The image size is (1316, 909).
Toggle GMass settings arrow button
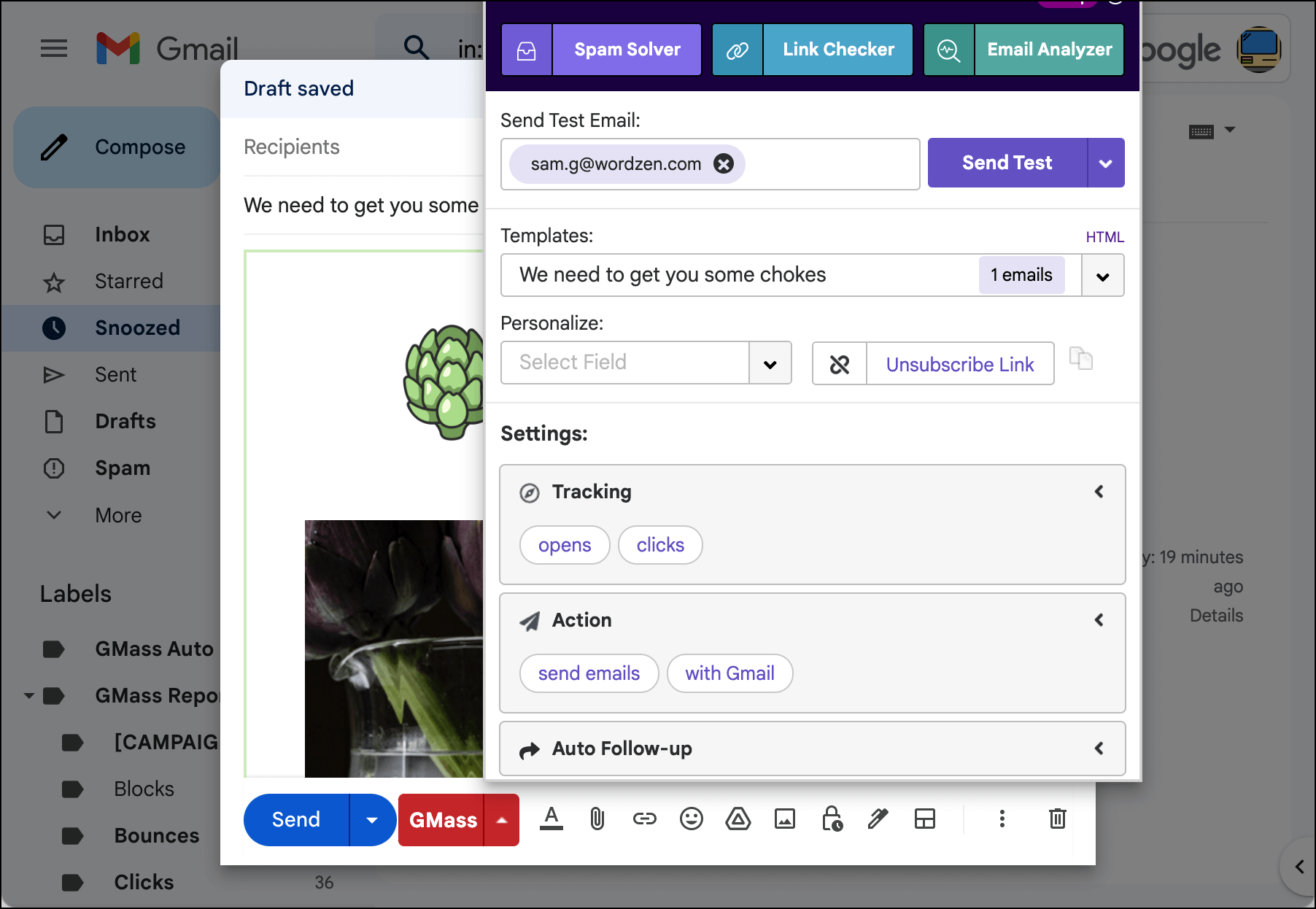click(502, 820)
